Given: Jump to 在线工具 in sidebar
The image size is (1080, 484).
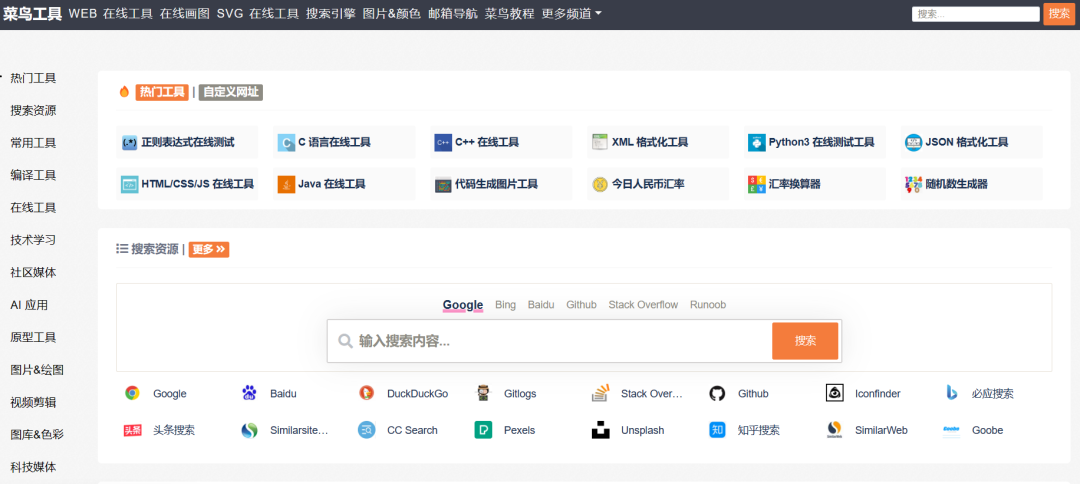Looking at the screenshot, I should coord(33,207).
